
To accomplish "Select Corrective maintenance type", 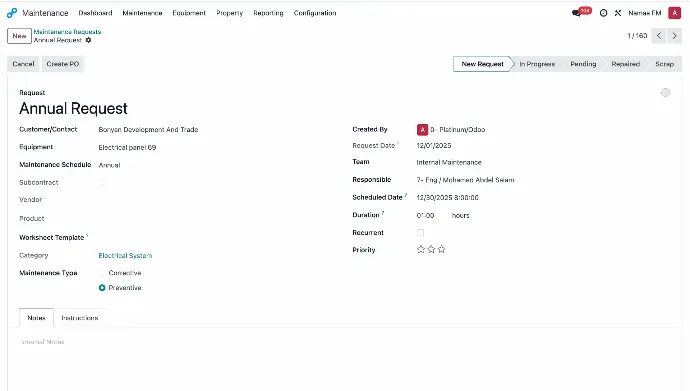I will pyautogui.click(x=102, y=273).
